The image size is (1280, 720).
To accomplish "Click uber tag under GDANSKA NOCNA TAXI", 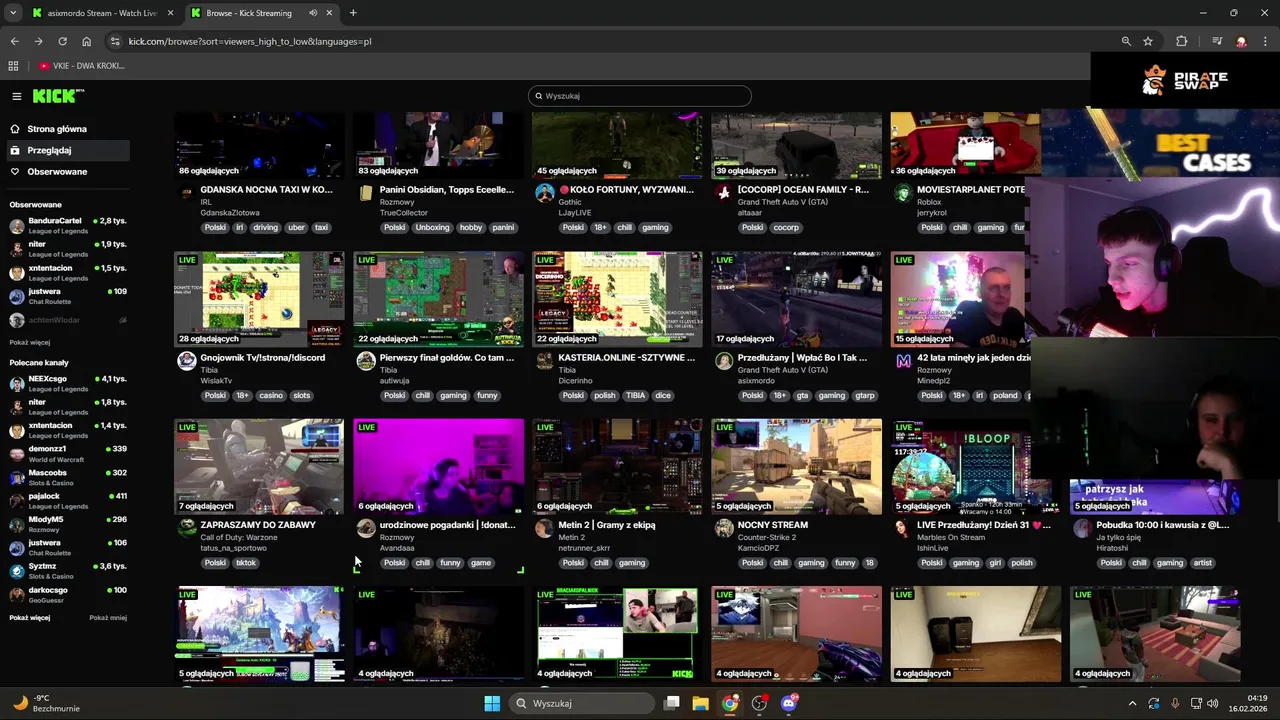I will click(296, 227).
